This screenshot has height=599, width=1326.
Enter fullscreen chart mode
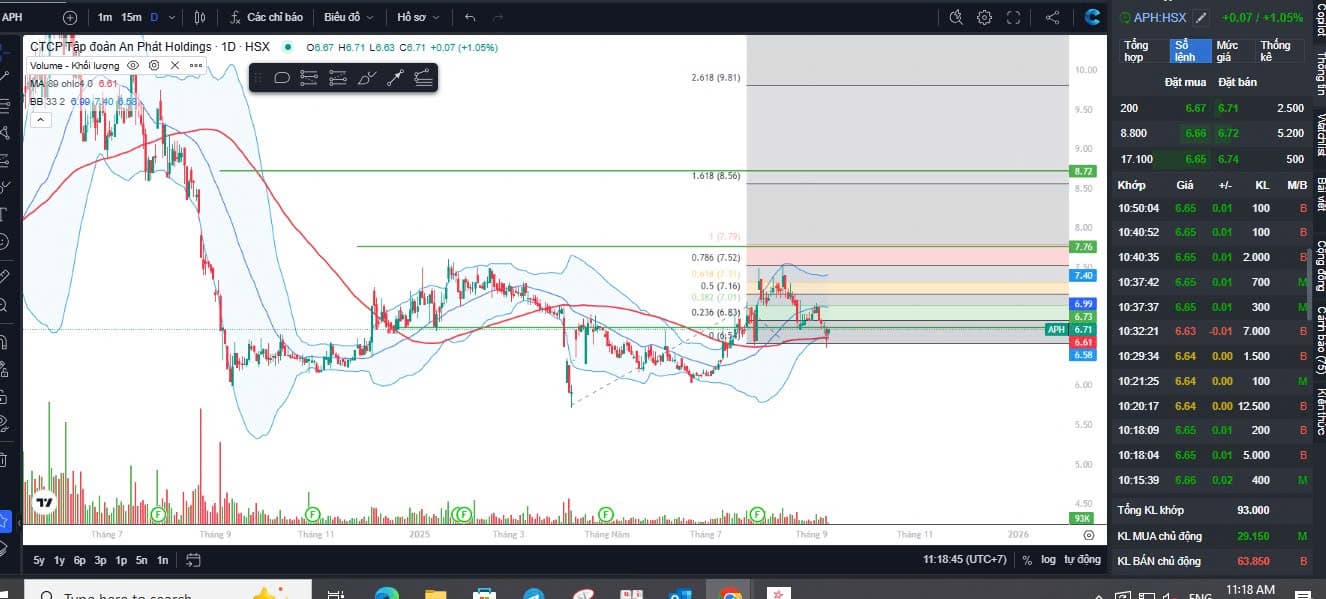pyautogui.click(x=1013, y=17)
